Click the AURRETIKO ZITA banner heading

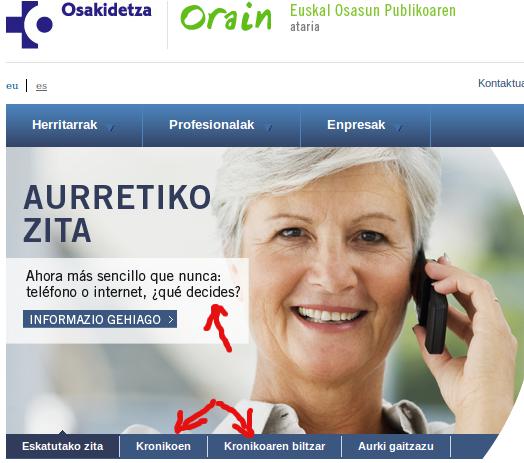point(117,214)
